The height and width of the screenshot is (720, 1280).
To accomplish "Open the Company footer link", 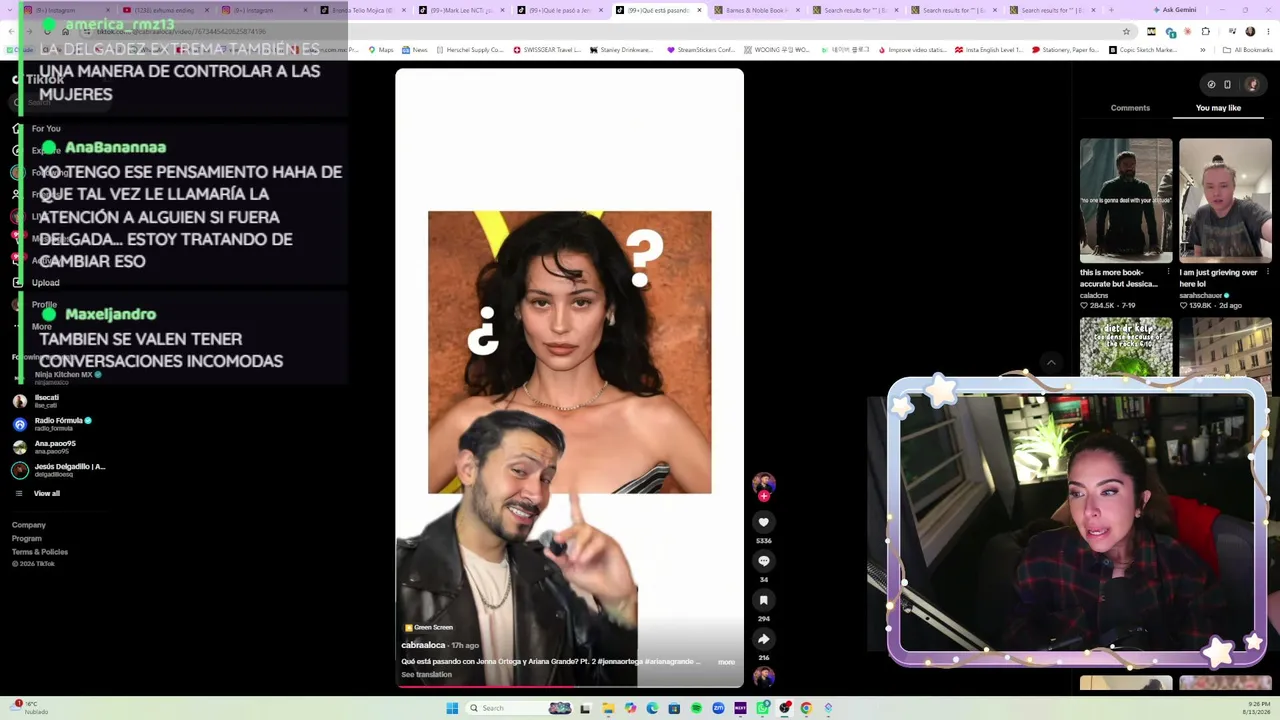I will (x=29, y=525).
